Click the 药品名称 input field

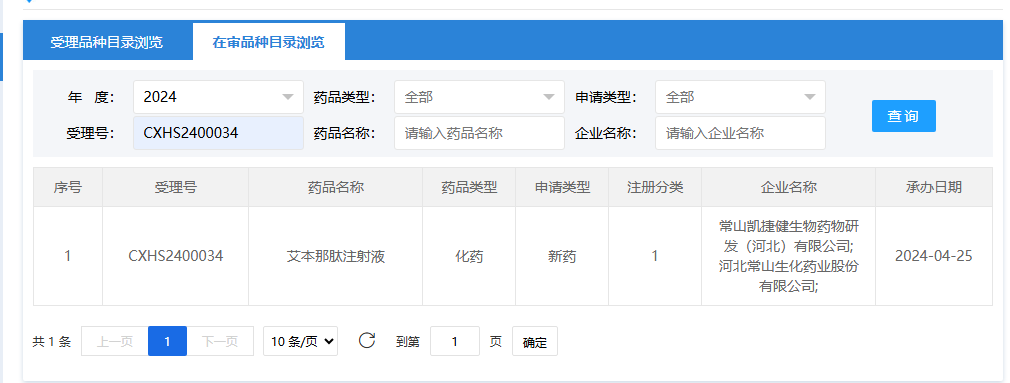pos(479,133)
